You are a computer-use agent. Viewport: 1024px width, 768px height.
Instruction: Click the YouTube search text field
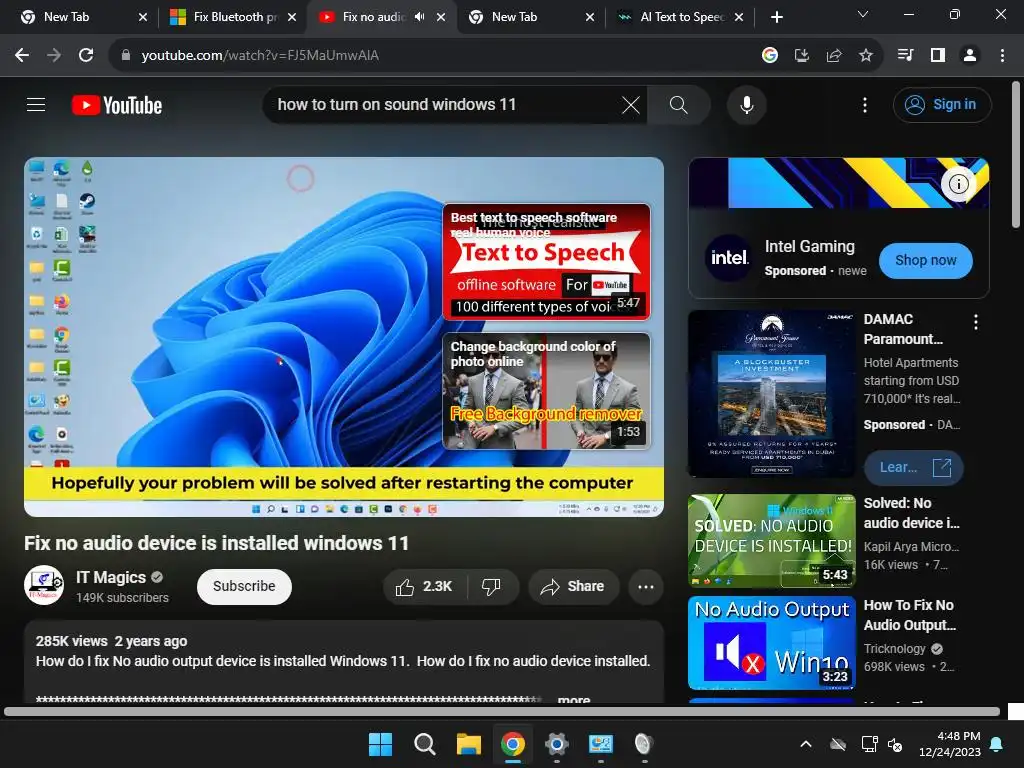[x=444, y=104]
